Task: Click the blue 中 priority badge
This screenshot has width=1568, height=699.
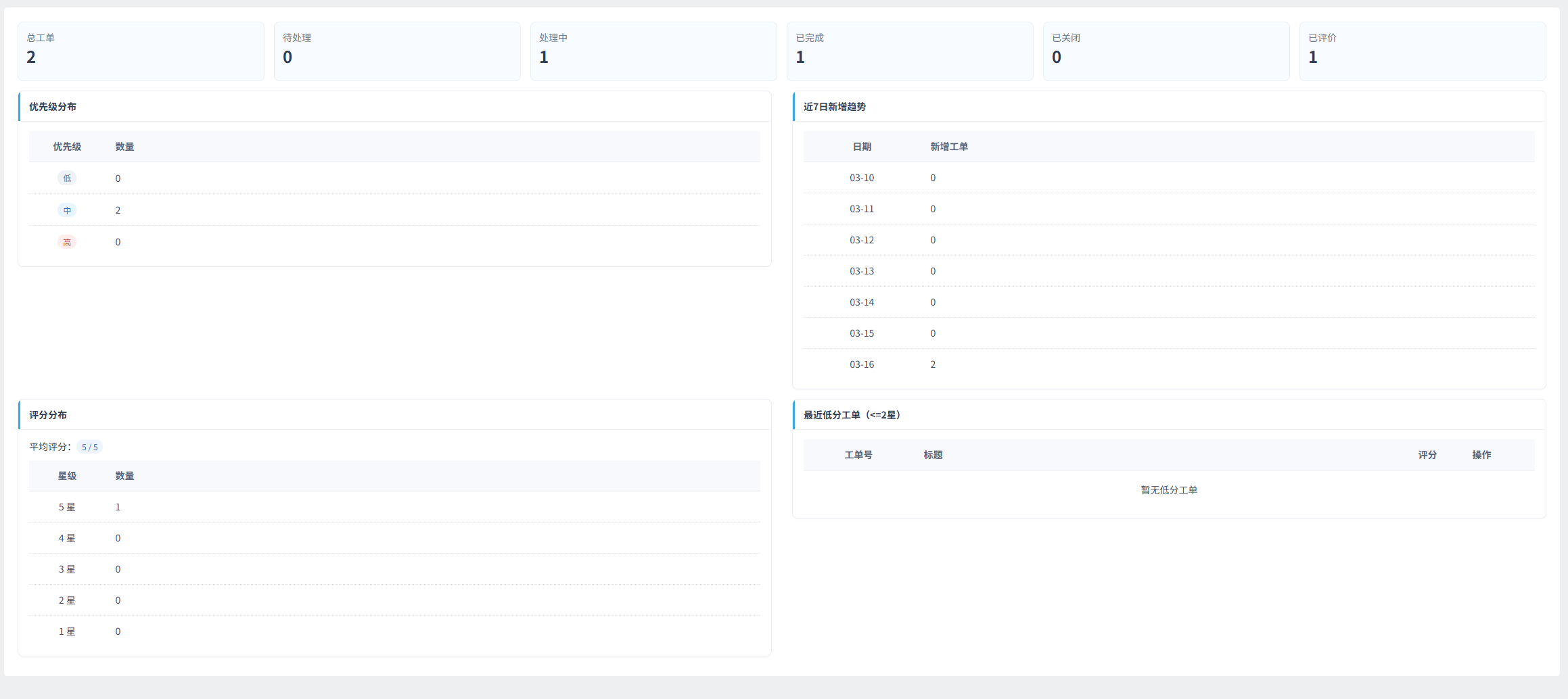Action: click(x=67, y=210)
